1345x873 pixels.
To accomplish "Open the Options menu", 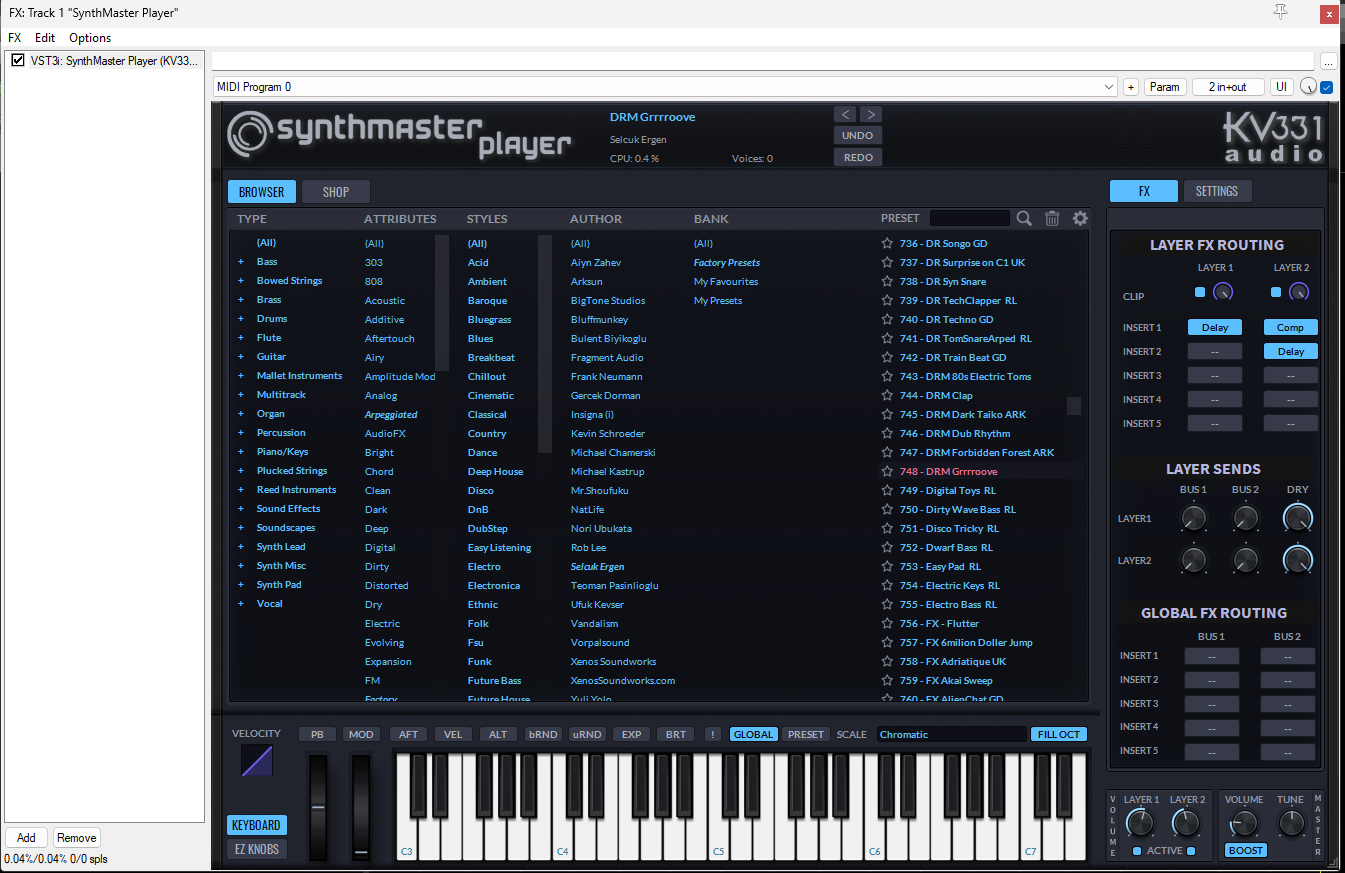I will coord(90,38).
